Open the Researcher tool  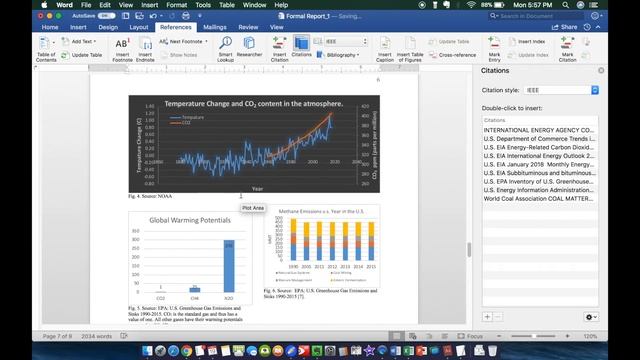[x=249, y=47]
